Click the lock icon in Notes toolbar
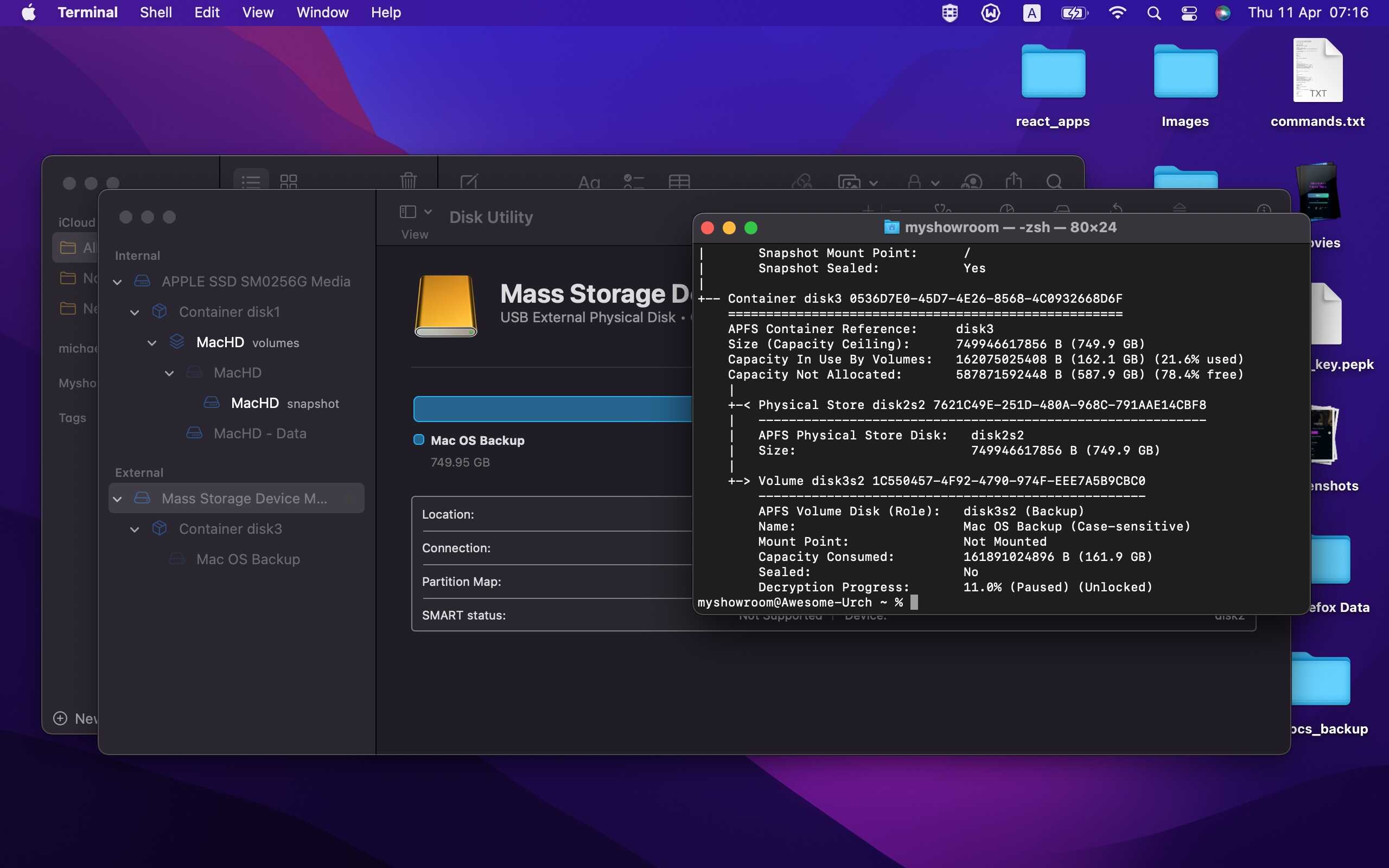This screenshot has width=1389, height=868. coord(914,182)
